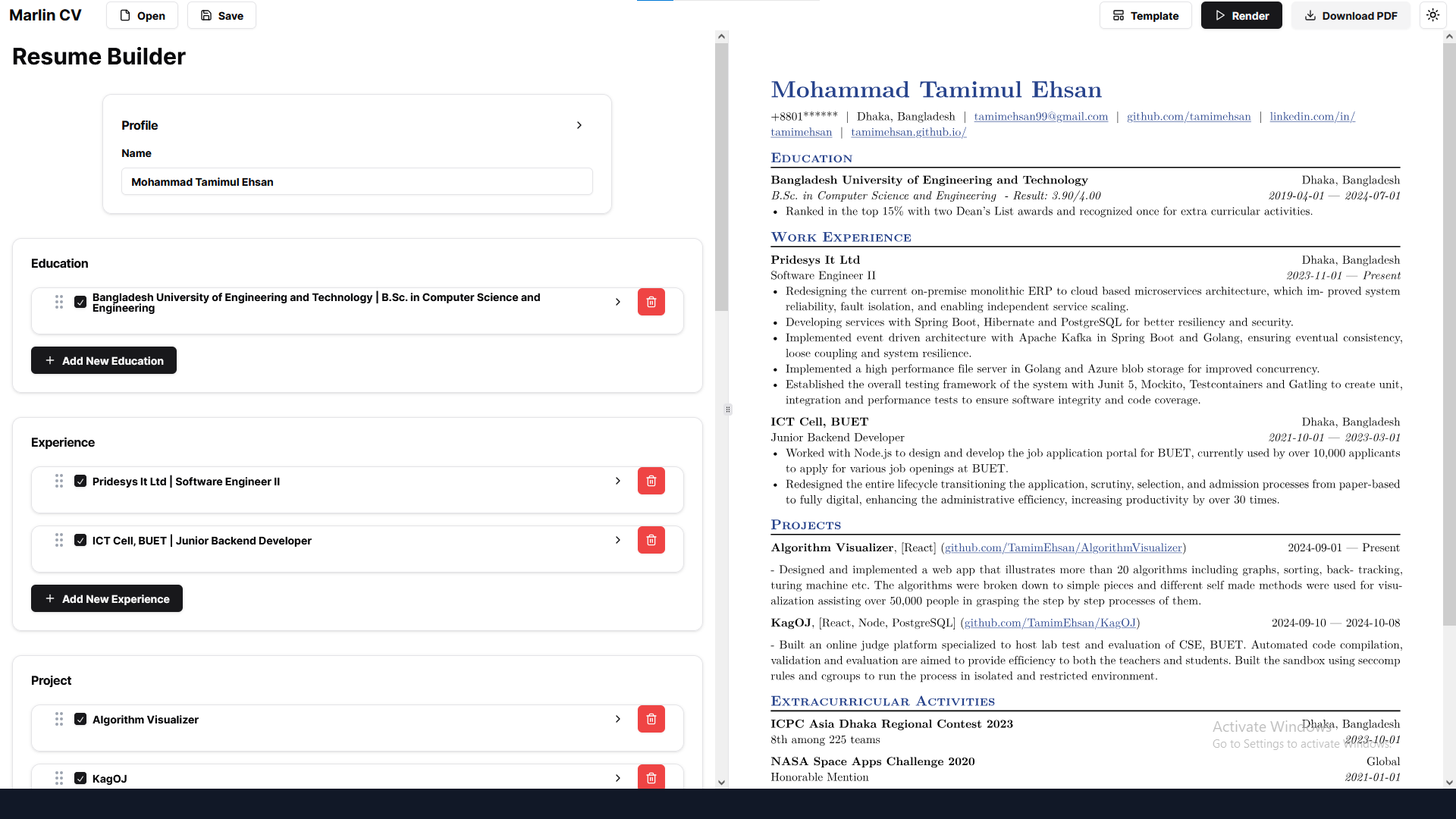Image resolution: width=1456 pixels, height=819 pixels.
Task: Open a resume file with Open
Action: tap(142, 15)
